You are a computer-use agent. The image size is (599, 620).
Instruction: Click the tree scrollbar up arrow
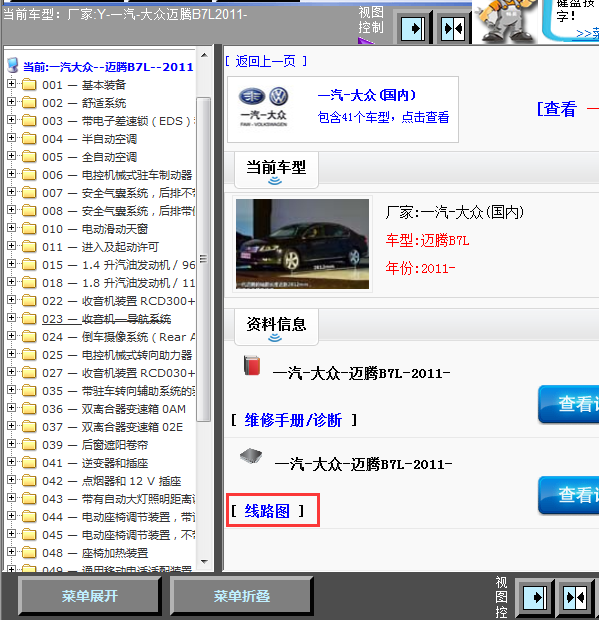click(x=204, y=55)
